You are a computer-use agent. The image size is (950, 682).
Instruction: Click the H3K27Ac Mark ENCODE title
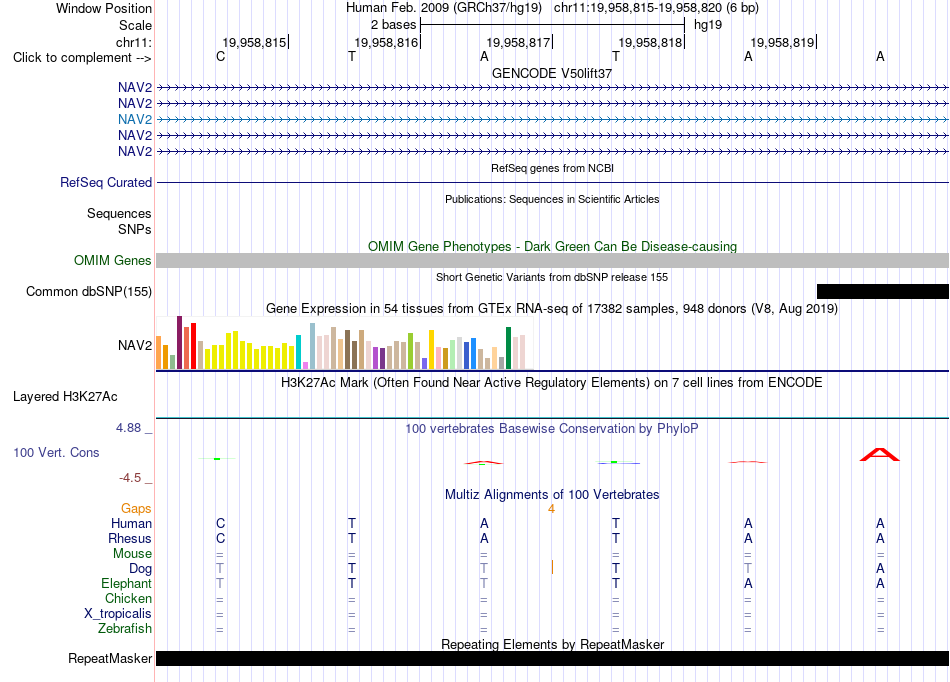[552, 383]
